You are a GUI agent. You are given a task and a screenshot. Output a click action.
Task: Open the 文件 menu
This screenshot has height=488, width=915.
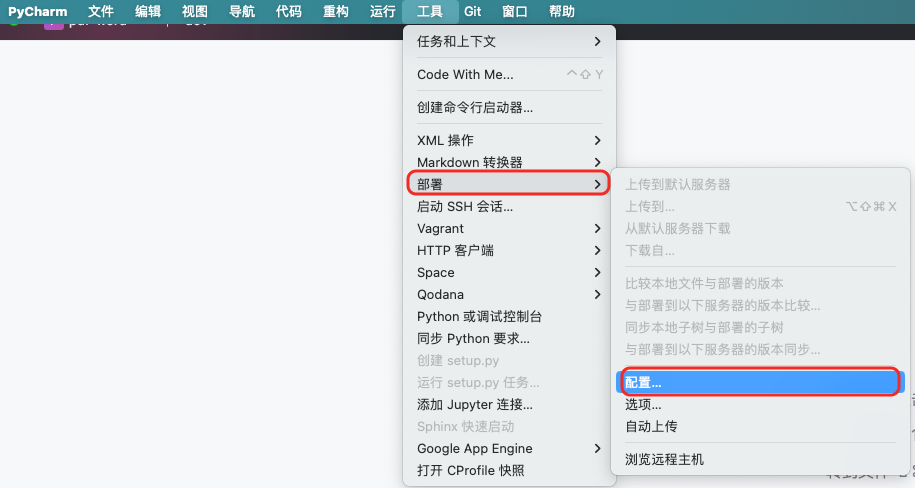(x=101, y=11)
